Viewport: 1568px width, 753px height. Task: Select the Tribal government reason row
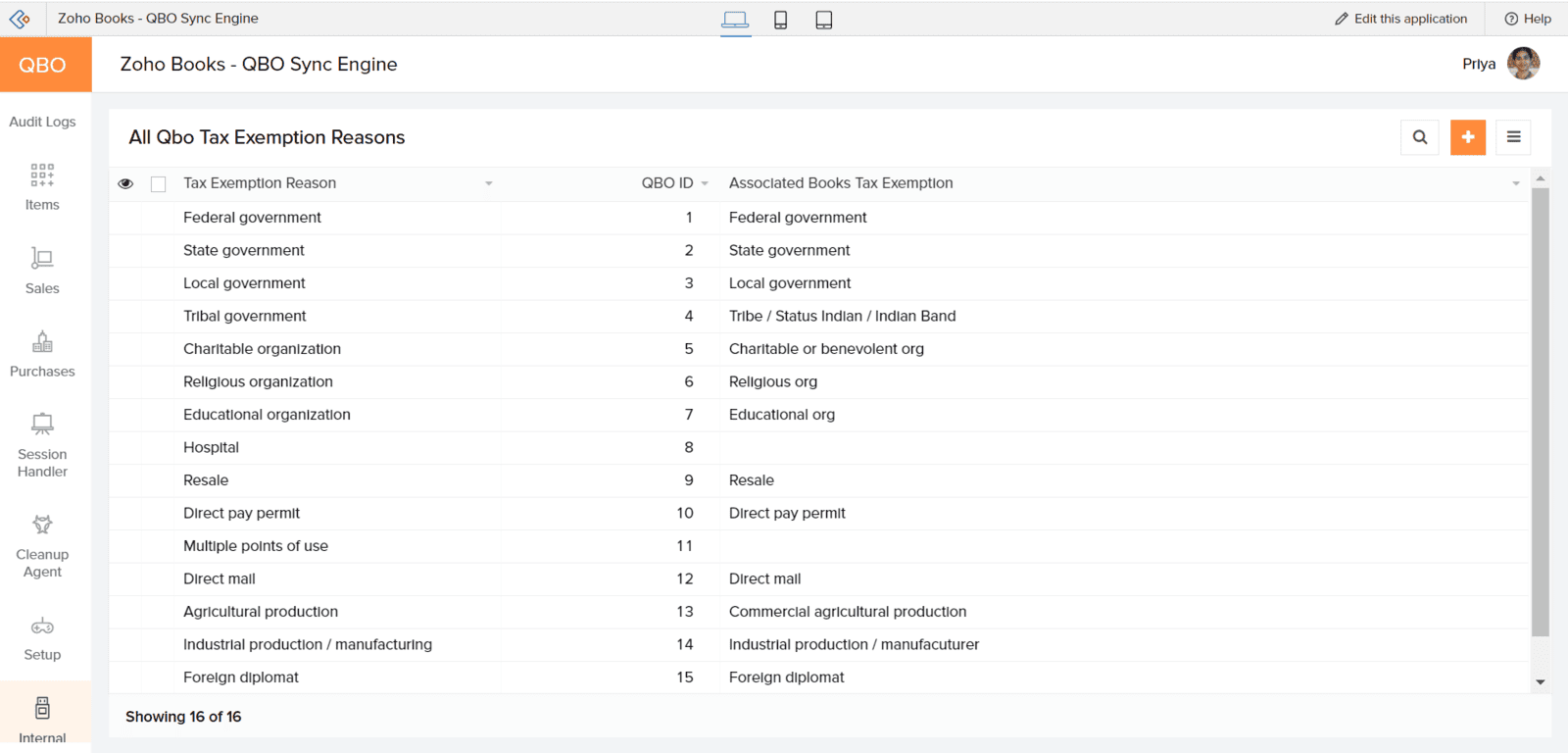pyautogui.click(x=818, y=317)
